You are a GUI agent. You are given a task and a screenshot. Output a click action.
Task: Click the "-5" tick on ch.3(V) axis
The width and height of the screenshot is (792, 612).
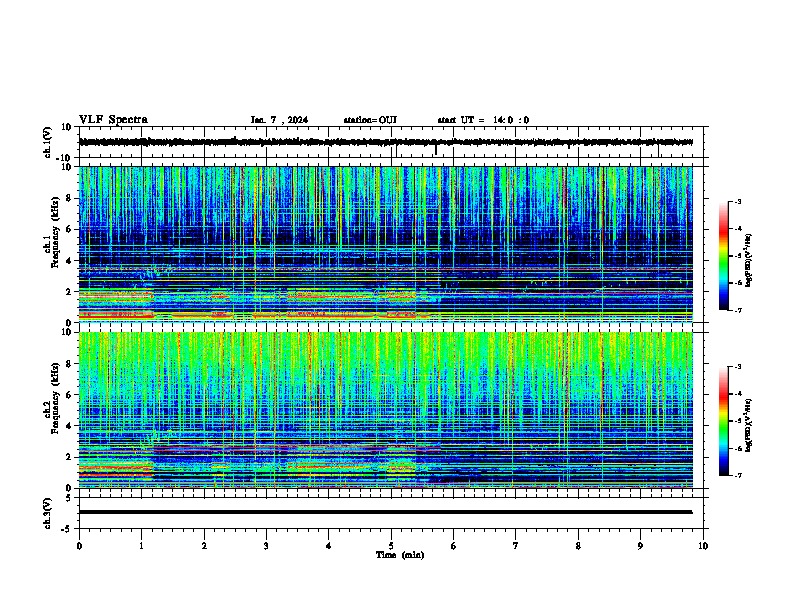tap(68, 529)
